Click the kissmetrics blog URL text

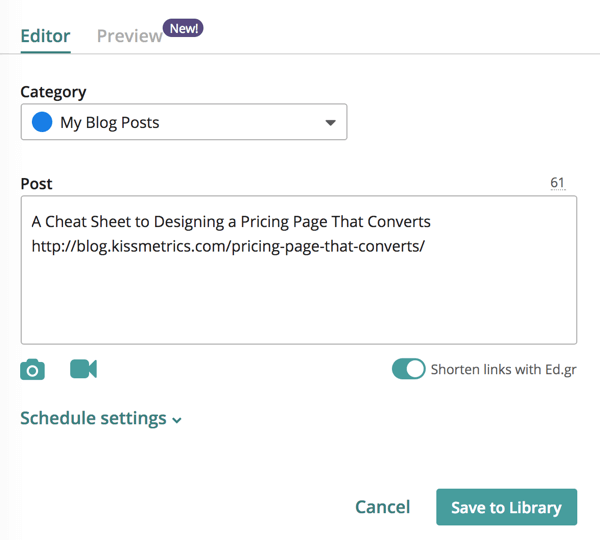coord(228,246)
